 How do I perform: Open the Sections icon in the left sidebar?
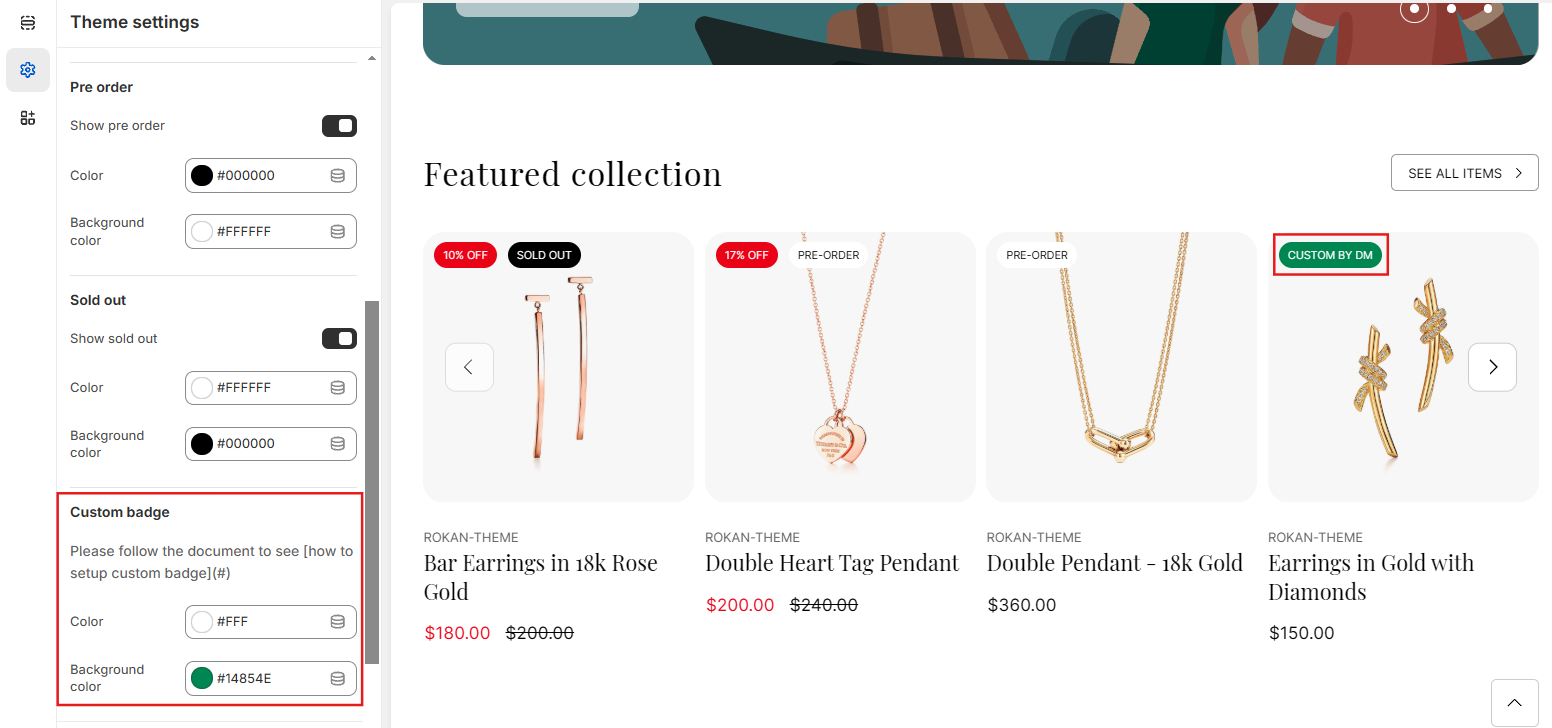[28, 22]
